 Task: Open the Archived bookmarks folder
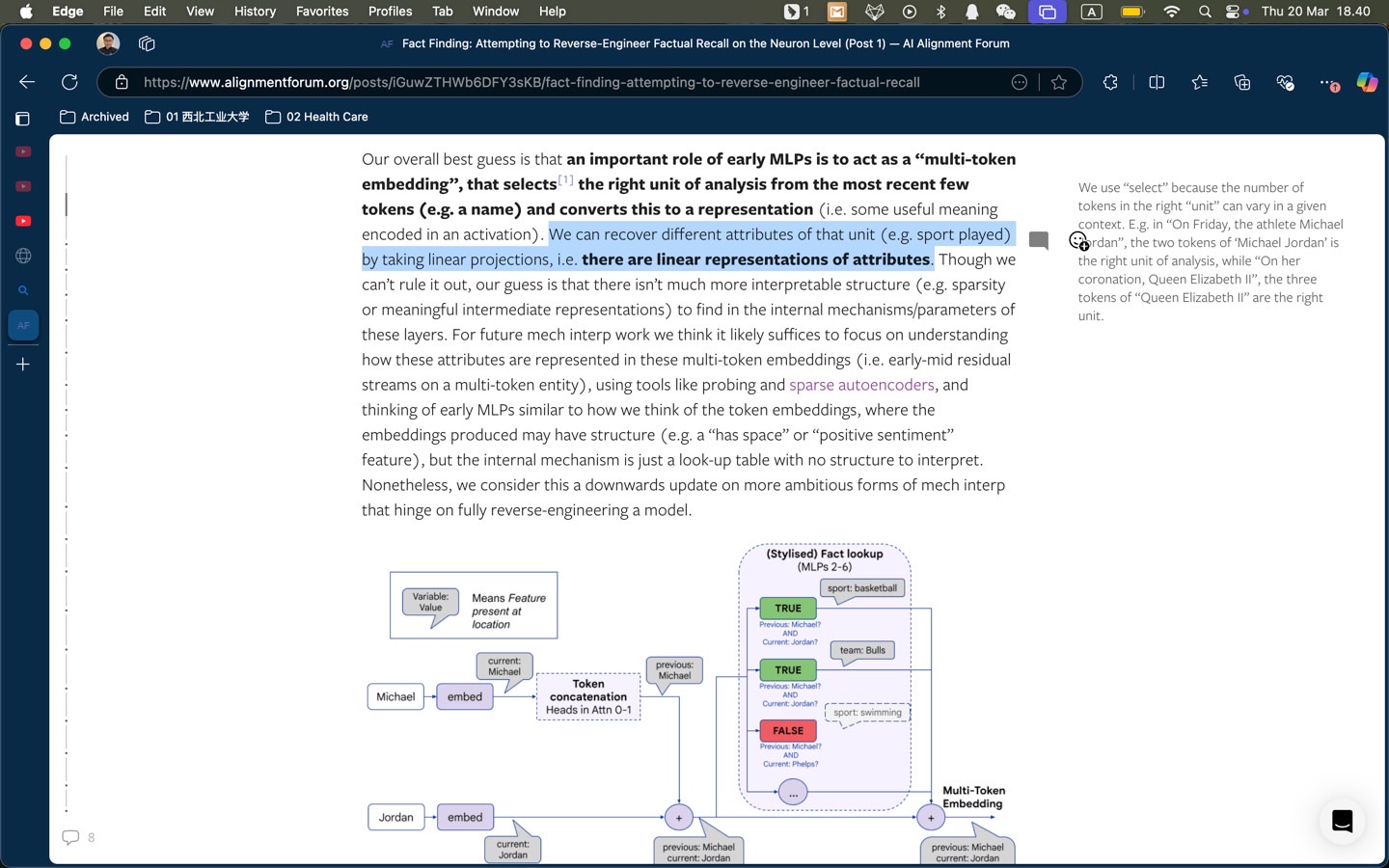95,117
